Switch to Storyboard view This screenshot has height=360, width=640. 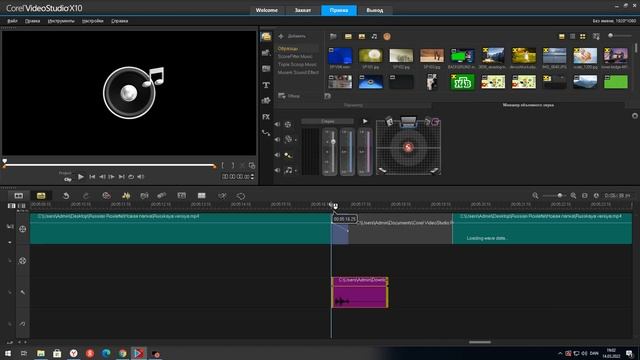(19, 196)
